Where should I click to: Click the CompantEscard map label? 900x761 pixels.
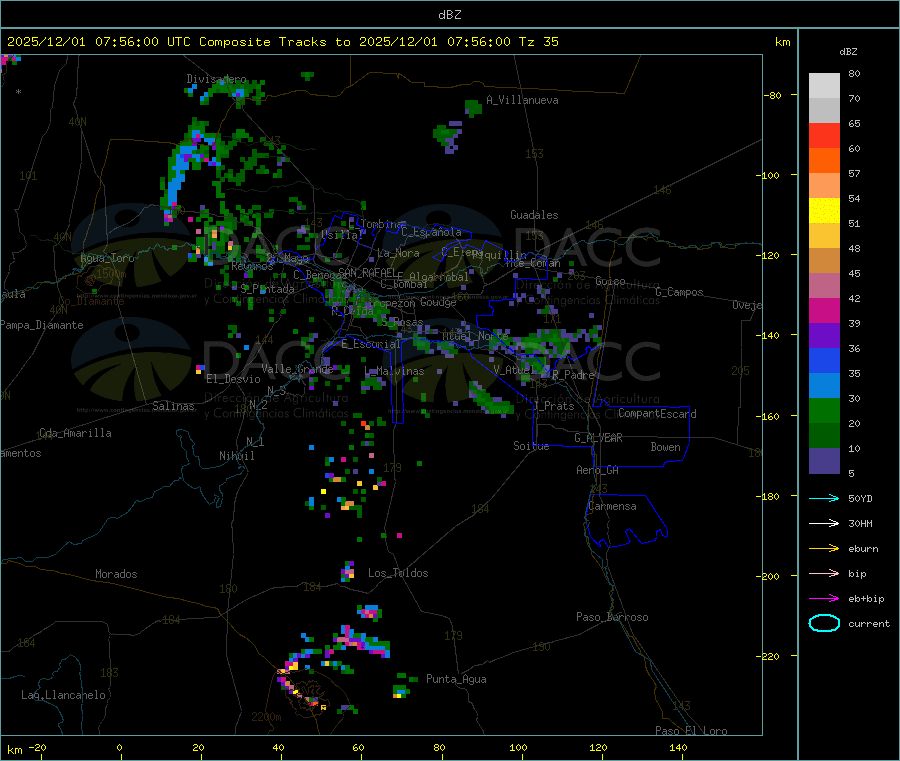pos(657,413)
